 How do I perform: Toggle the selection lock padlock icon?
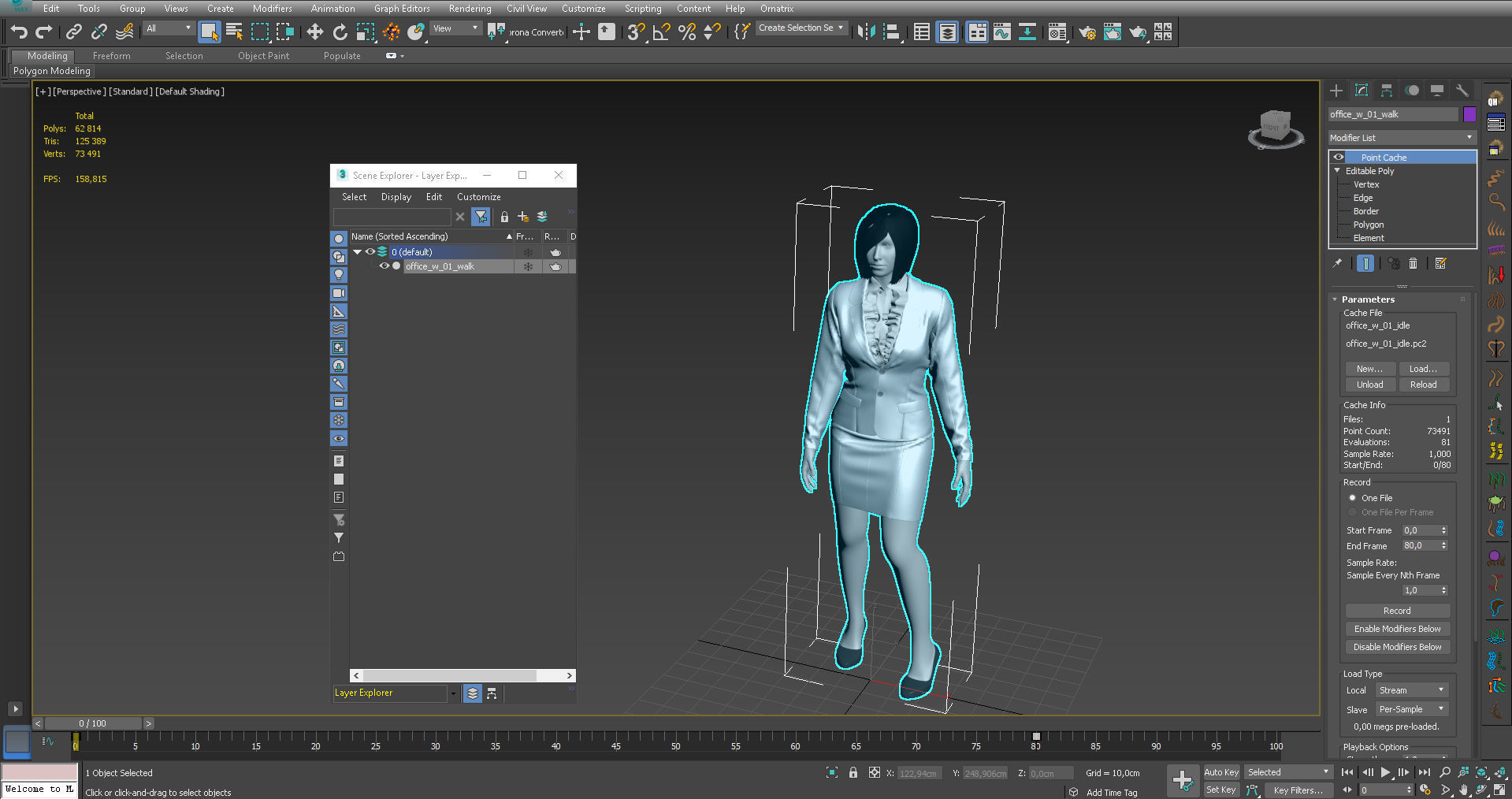click(x=853, y=772)
